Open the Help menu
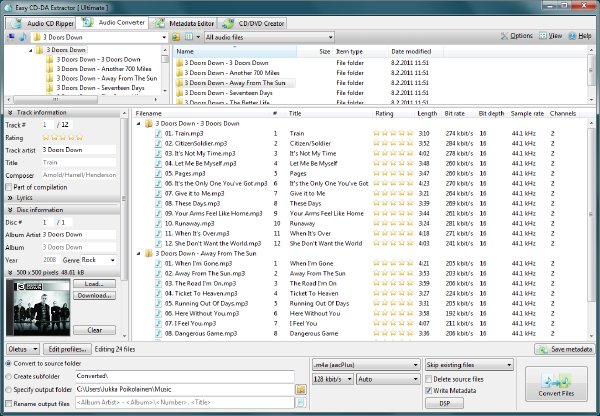This screenshot has height=416, width=600. coord(580,36)
